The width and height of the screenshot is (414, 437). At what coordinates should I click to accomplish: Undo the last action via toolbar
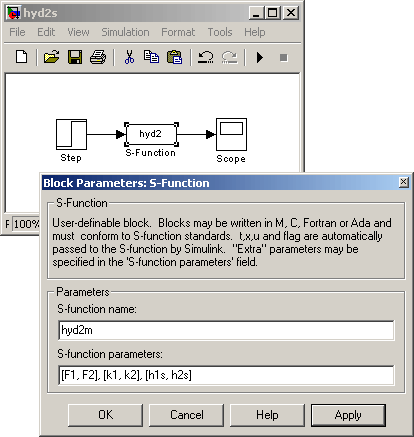(x=206, y=57)
